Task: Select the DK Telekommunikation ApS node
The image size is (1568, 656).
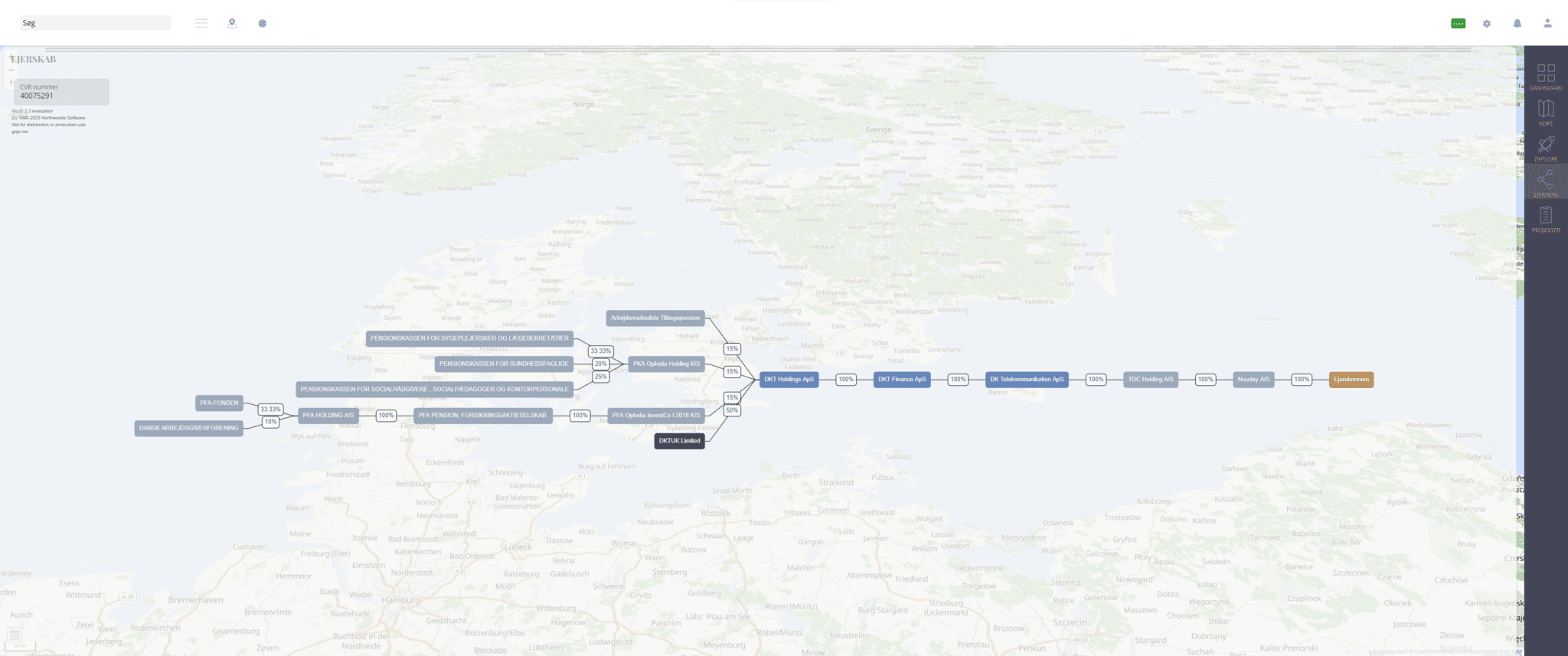Action: 1027,380
